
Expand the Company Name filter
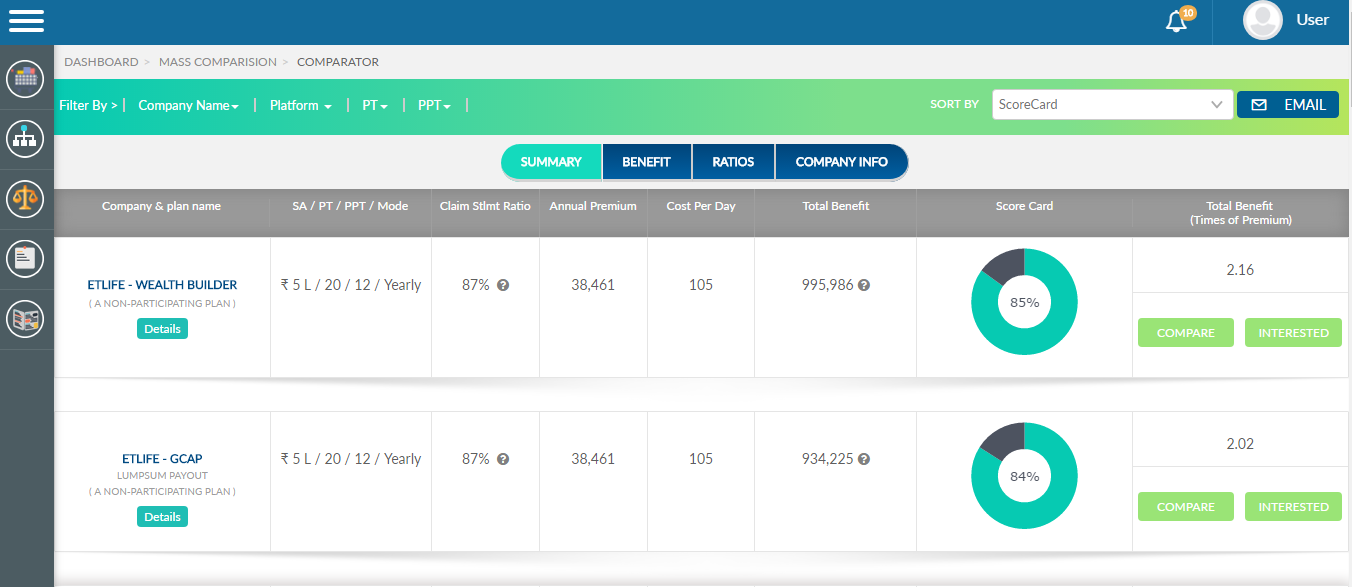(188, 105)
